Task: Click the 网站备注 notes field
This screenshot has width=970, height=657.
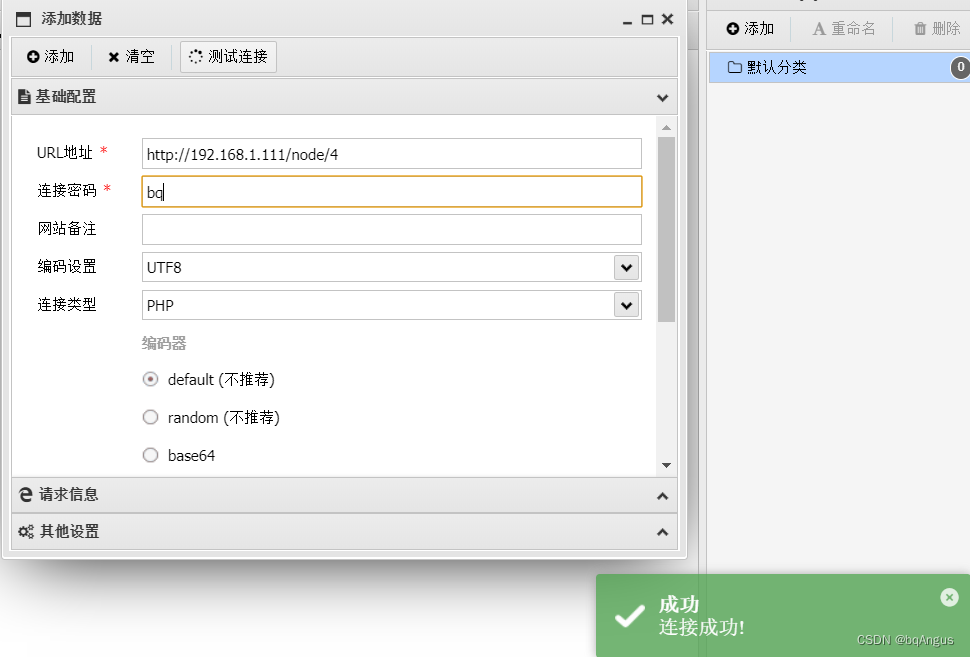Action: 392,230
